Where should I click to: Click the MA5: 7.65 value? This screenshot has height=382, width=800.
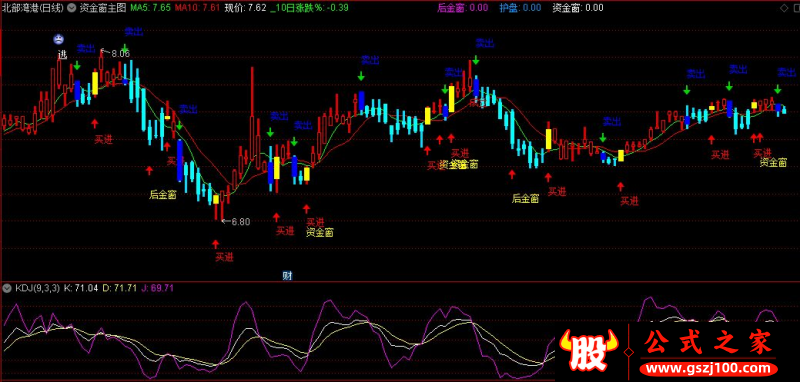(150, 8)
